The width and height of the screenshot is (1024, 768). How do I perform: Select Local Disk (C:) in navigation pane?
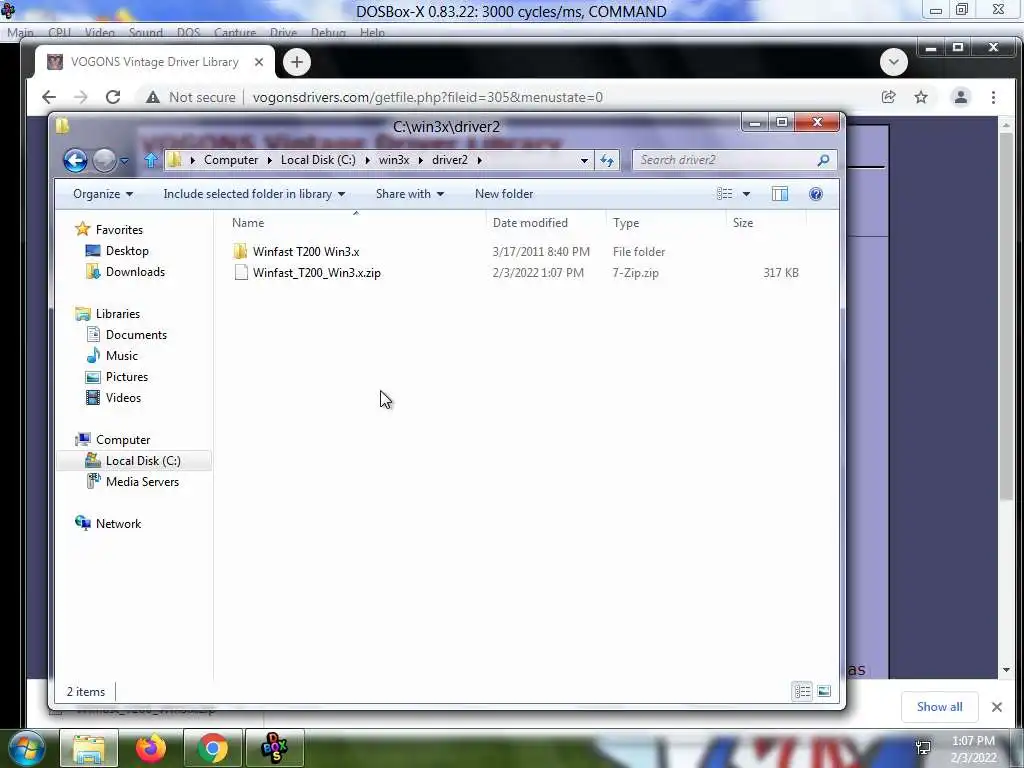[x=143, y=461]
